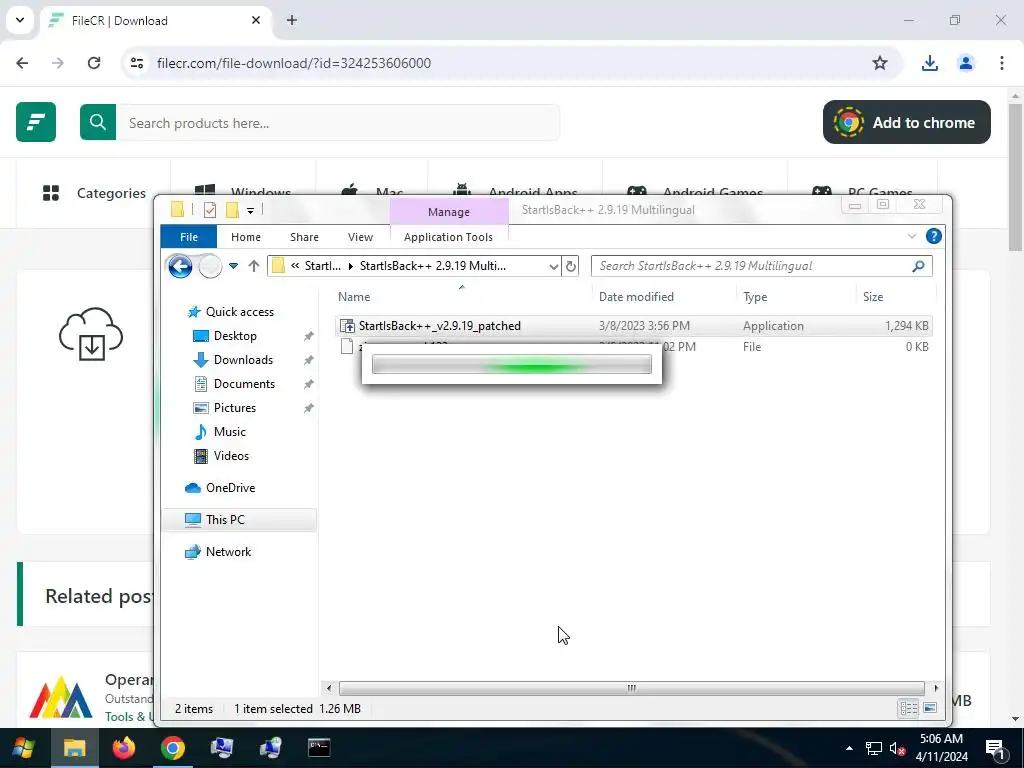Screen dimensions: 1024x768
Task: Select OneDrive in navigation pane
Action: point(230,488)
